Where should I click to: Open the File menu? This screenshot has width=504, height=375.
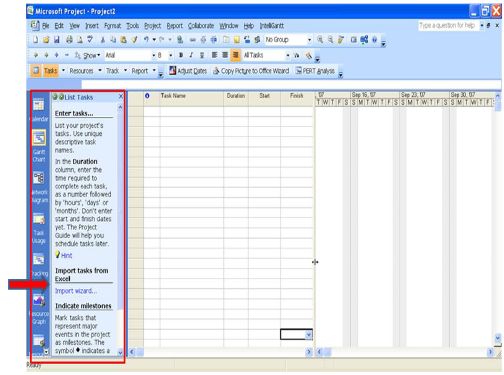pos(46,26)
